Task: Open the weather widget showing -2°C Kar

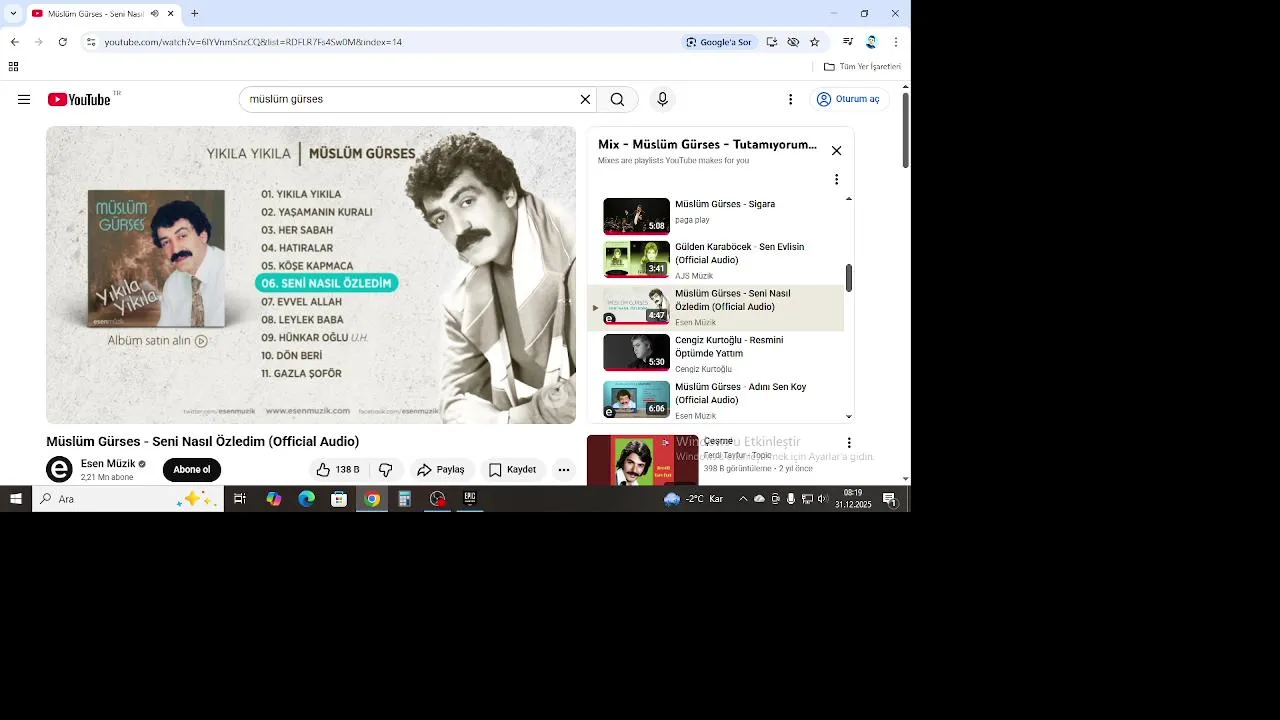Action: (695, 499)
